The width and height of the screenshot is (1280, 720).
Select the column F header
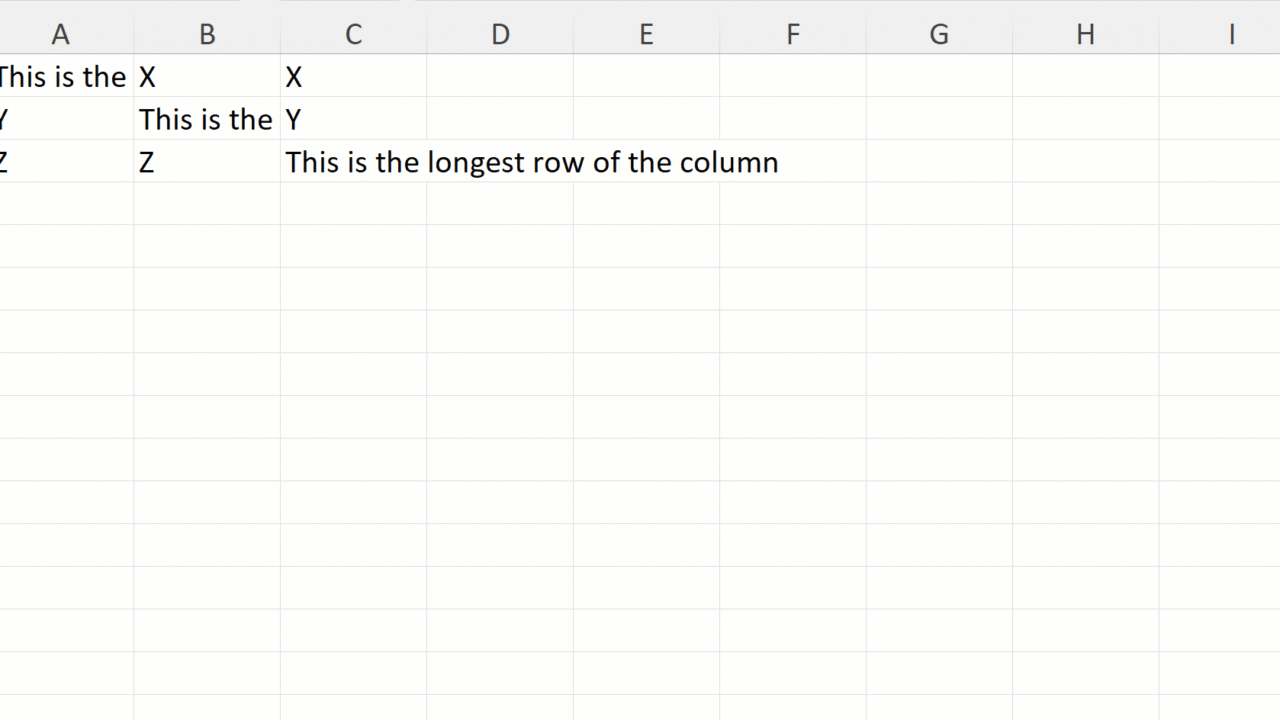coord(793,34)
